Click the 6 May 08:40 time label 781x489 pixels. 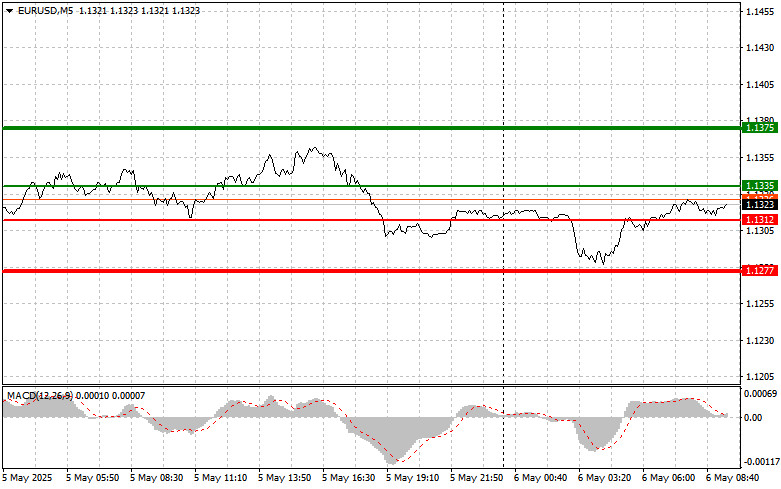[x=733, y=478]
